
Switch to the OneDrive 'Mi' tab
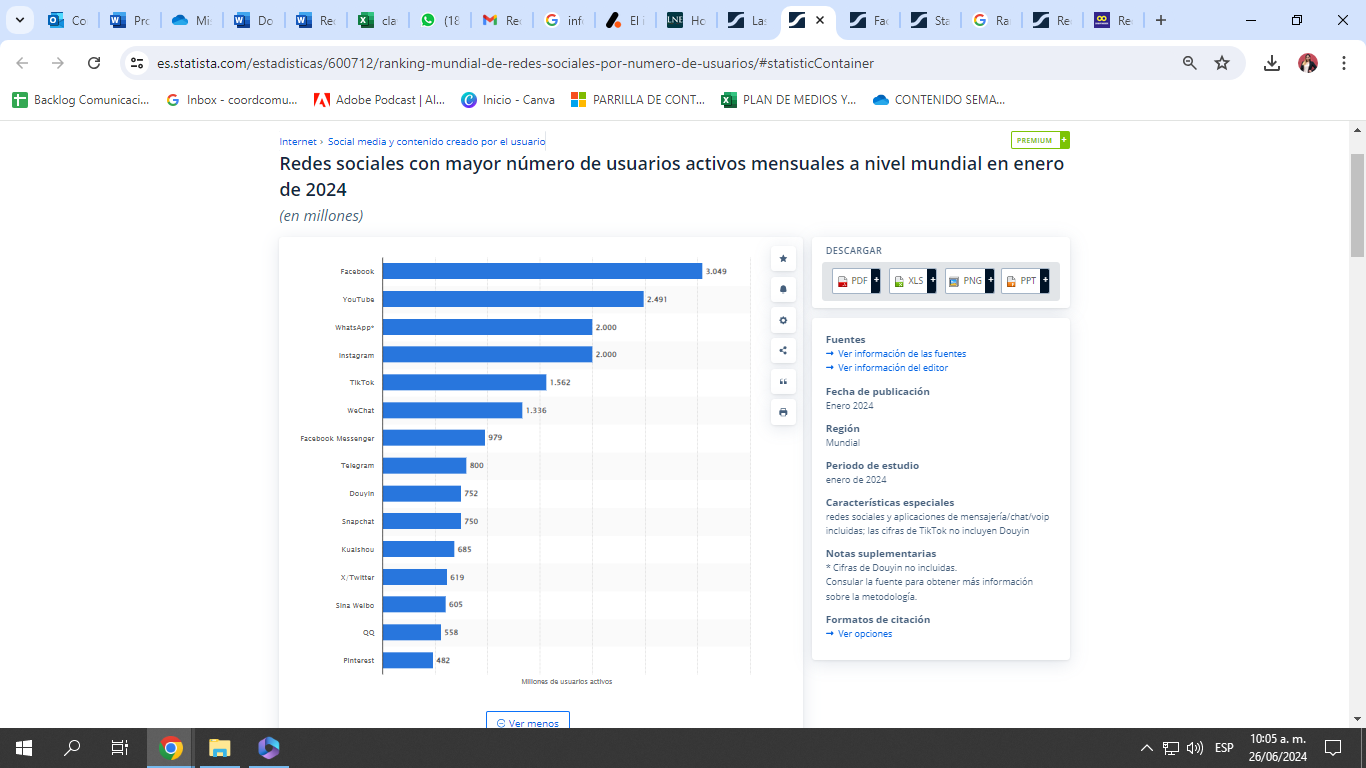191,20
